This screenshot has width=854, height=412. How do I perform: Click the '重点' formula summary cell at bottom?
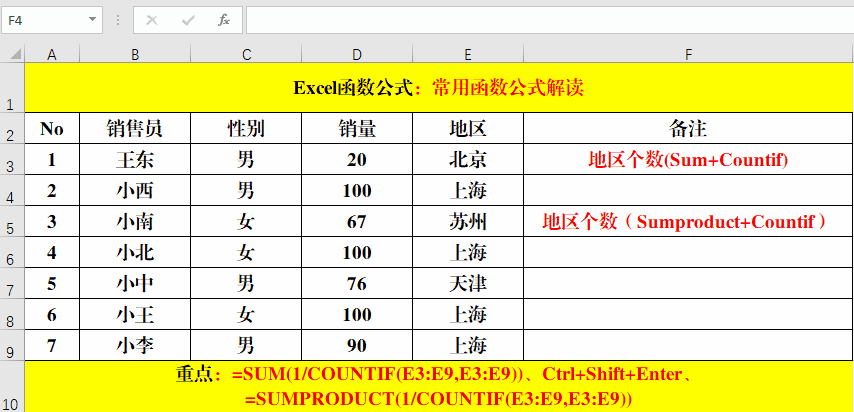pyautogui.click(x=439, y=386)
